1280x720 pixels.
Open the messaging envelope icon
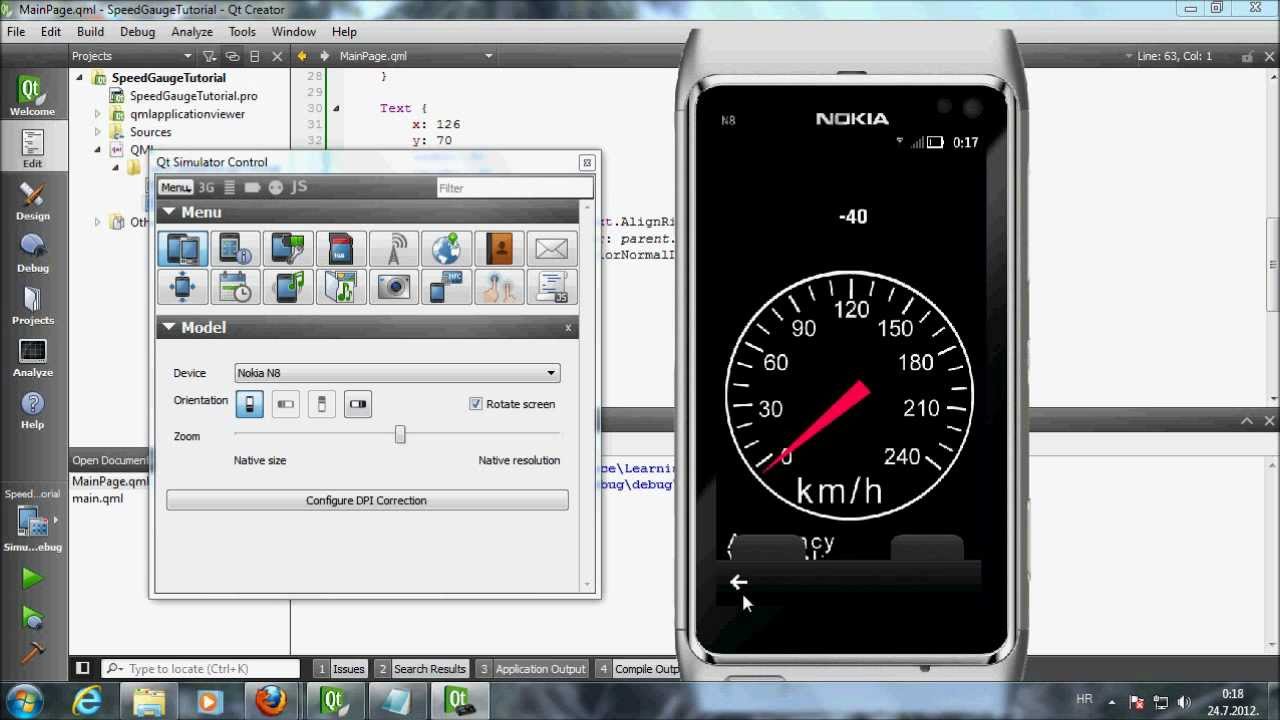coord(552,248)
